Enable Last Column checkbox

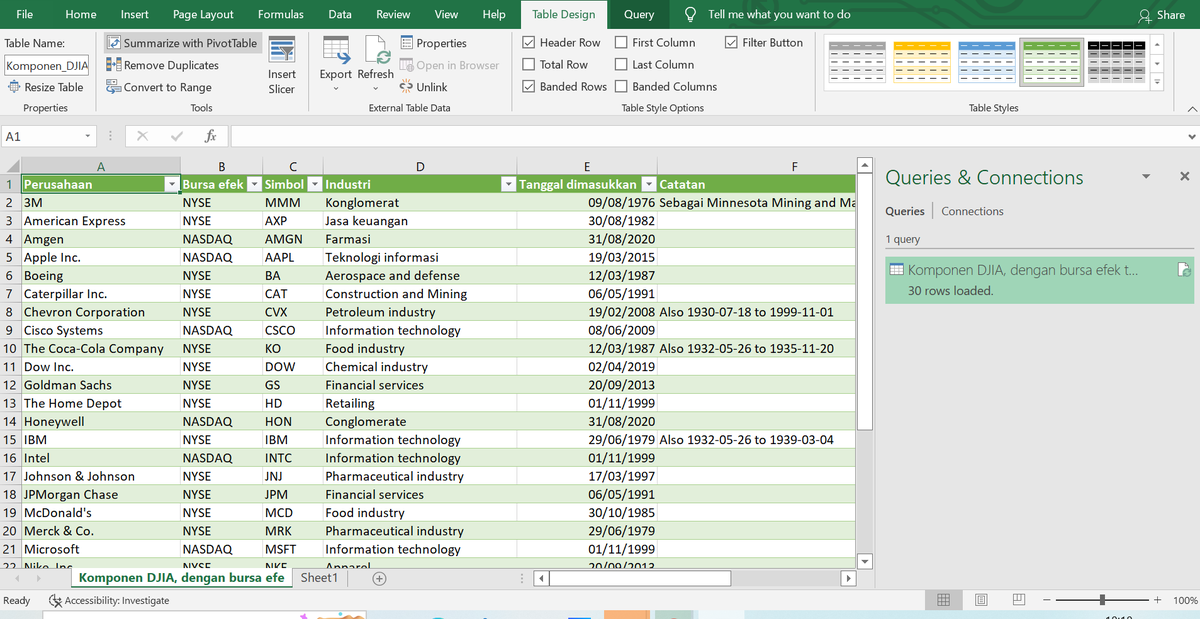pyautogui.click(x=621, y=64)
